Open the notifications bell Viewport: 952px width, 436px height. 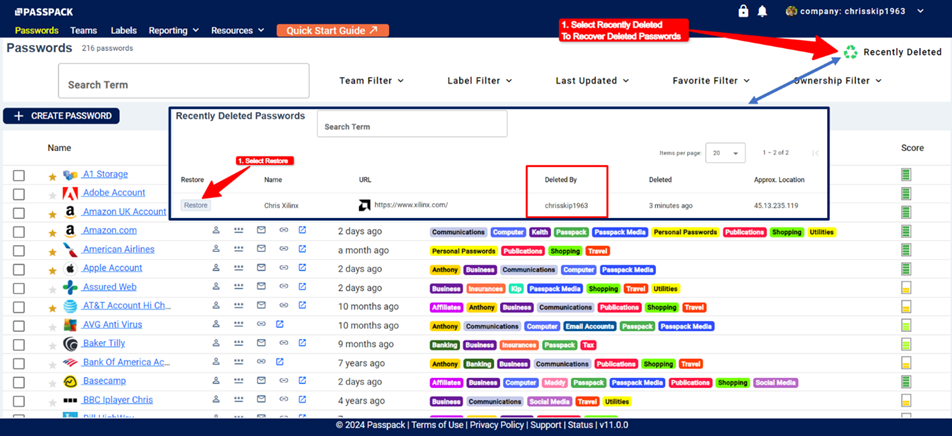tap(762, 12)
